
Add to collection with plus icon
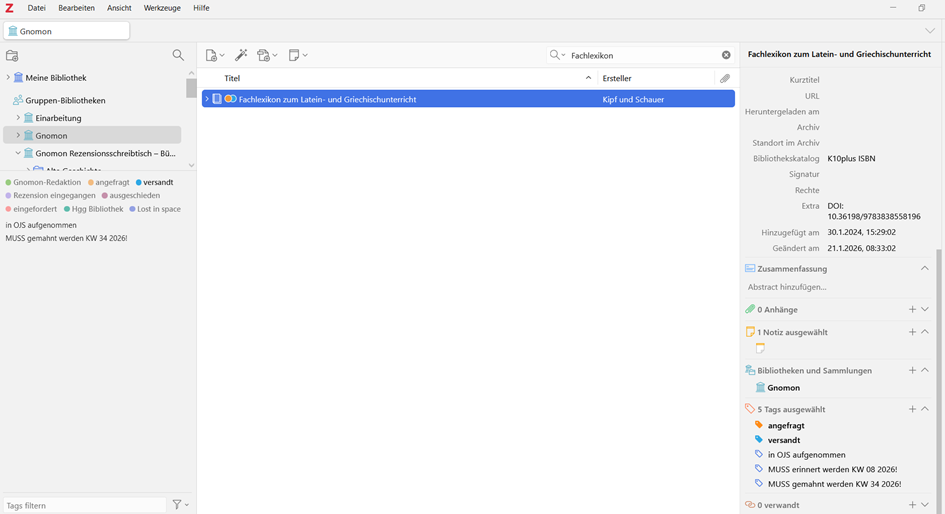[912, 370]
